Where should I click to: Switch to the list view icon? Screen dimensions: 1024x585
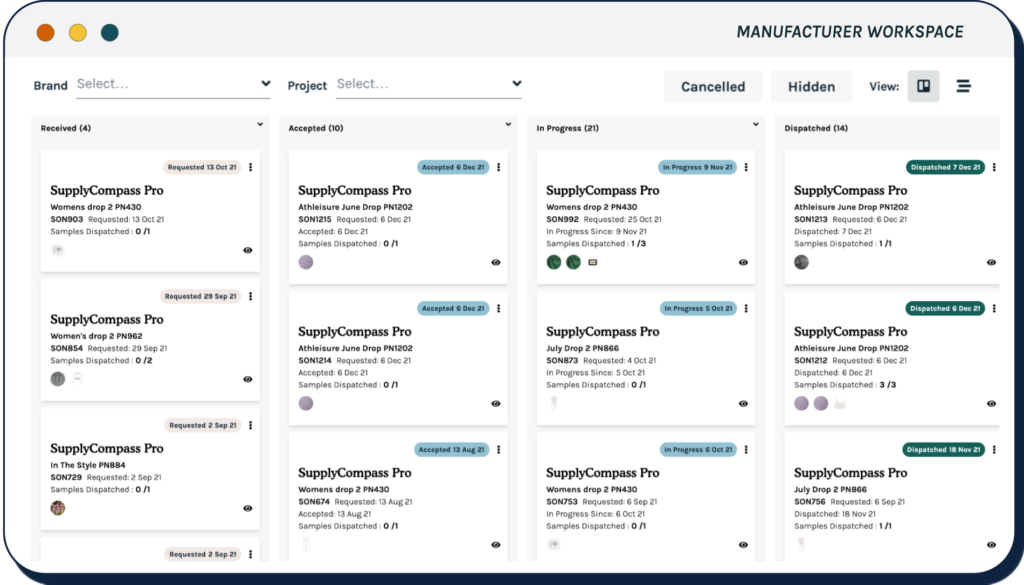click(963, 86)
